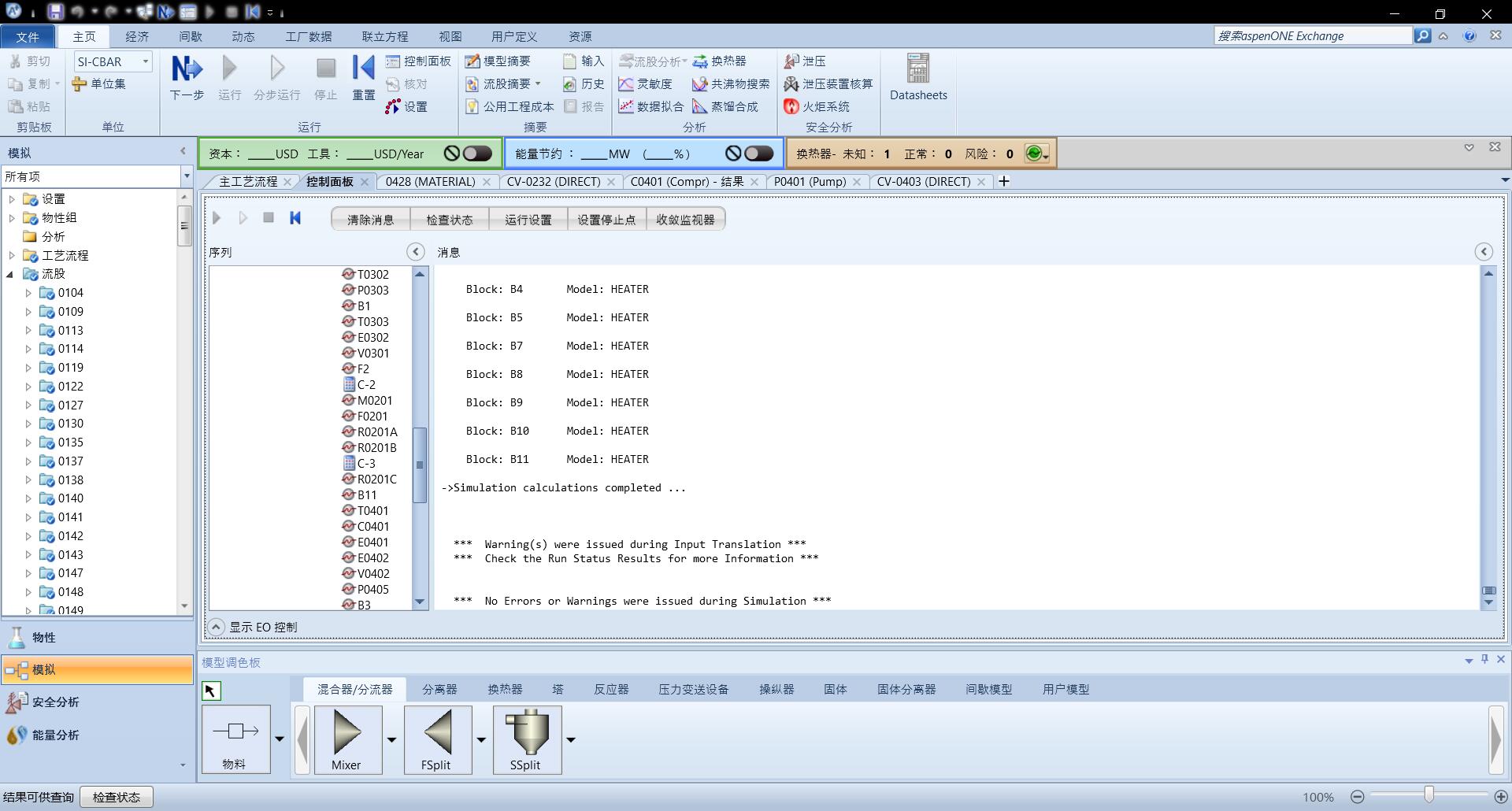Image resolution: width=1512 pixels, height=811 pixels.
Task: Open the Mixer model dropdown arrow
Action: (391, 739)
